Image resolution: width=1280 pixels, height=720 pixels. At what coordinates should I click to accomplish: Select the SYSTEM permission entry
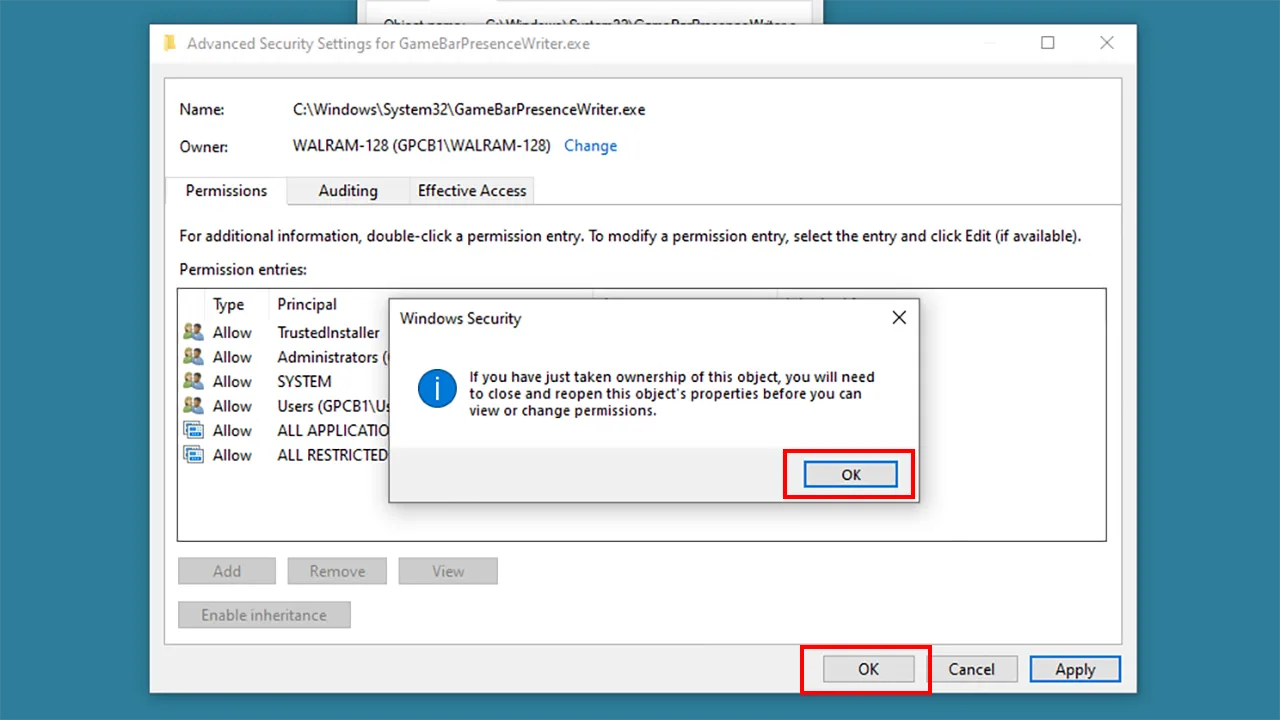pos(285,381)
